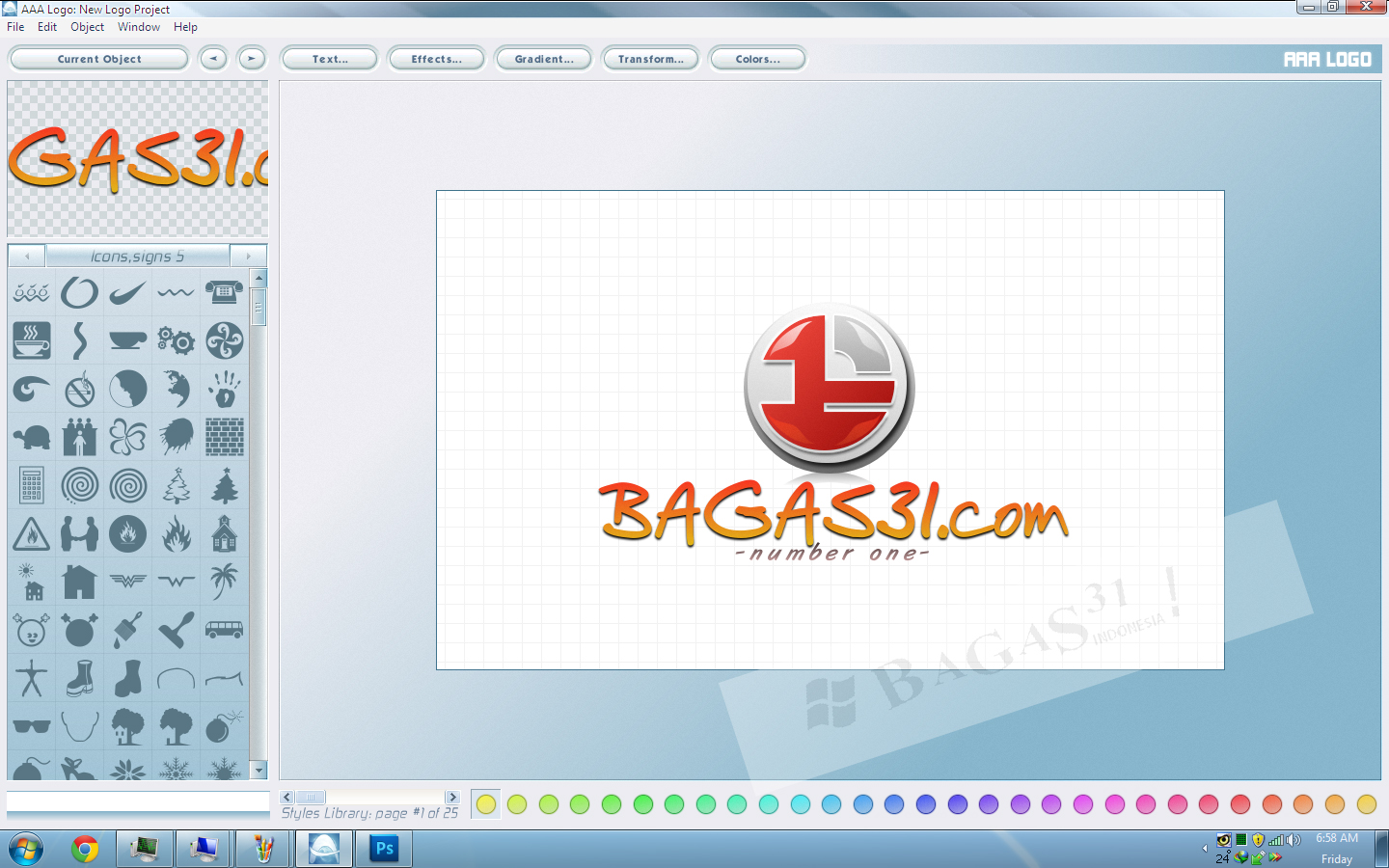
Task: Open the Effects... dialog
Action: pos(436,59)
